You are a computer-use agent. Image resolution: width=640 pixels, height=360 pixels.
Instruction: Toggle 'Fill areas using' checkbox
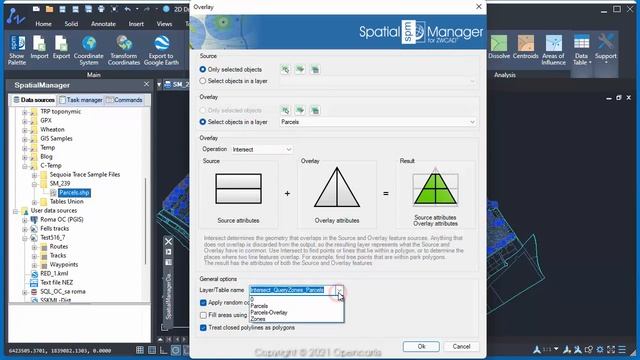203,315
